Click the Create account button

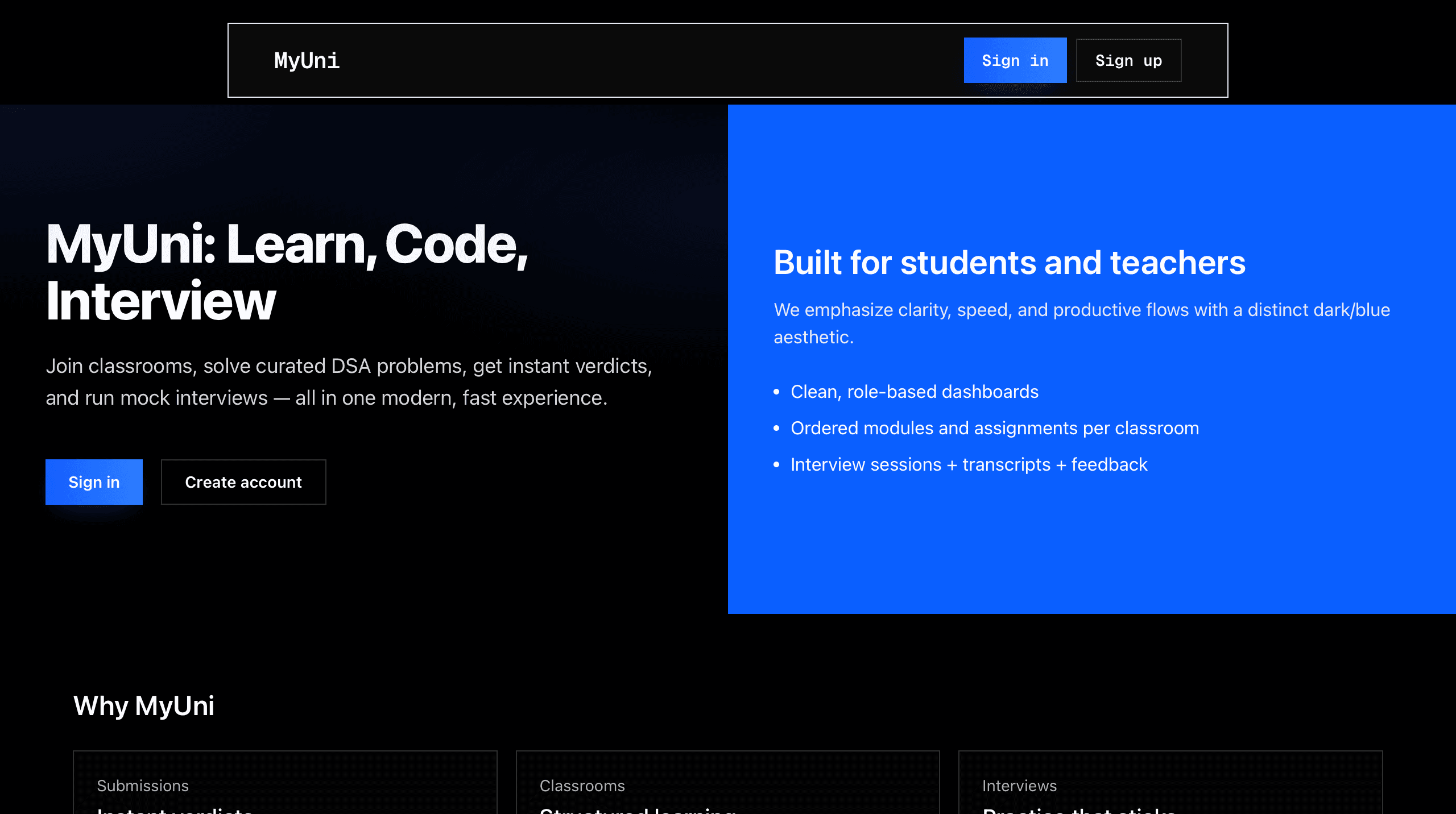tap(243, 482)
